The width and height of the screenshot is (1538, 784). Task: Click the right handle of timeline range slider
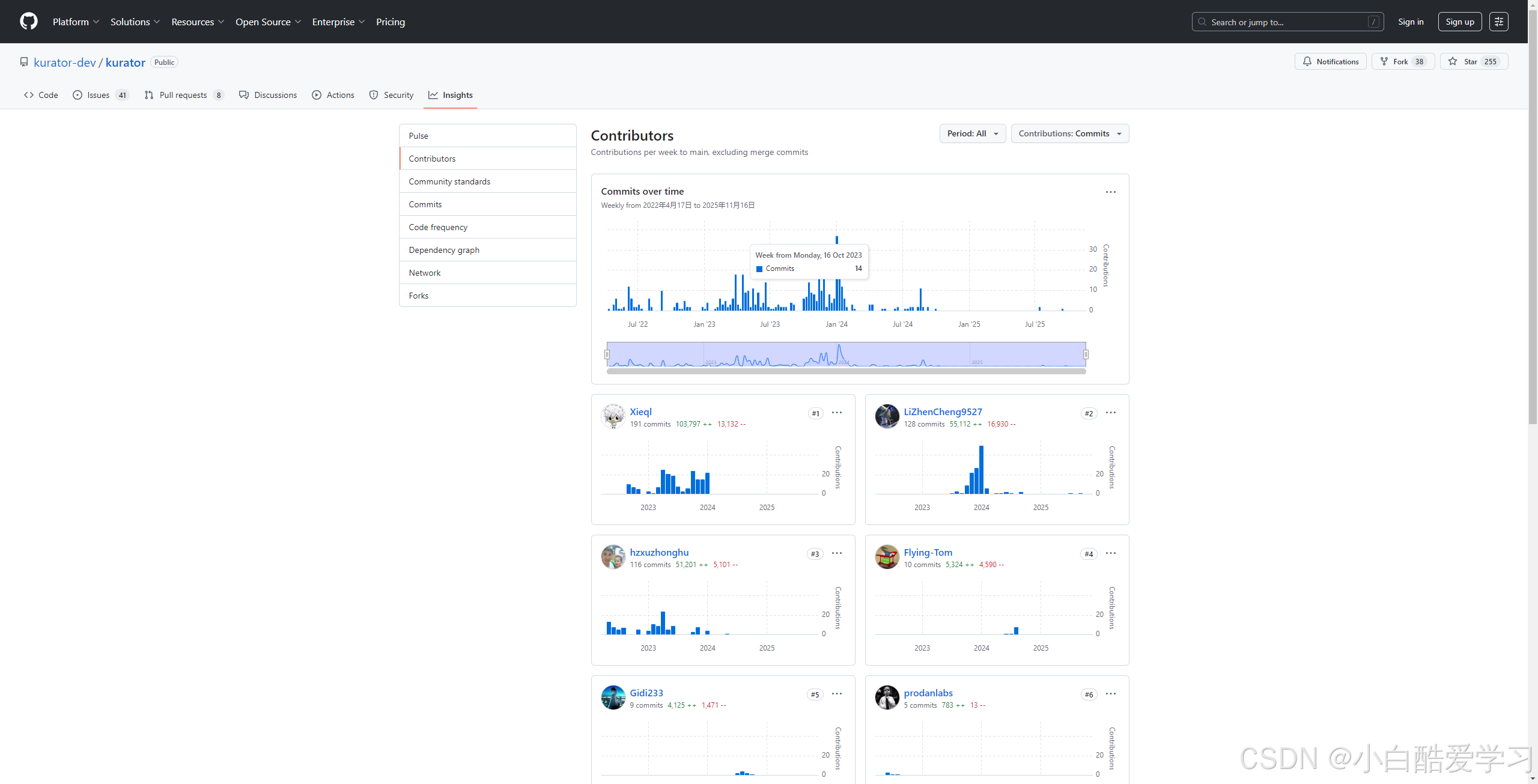(x=1086, y=354)
